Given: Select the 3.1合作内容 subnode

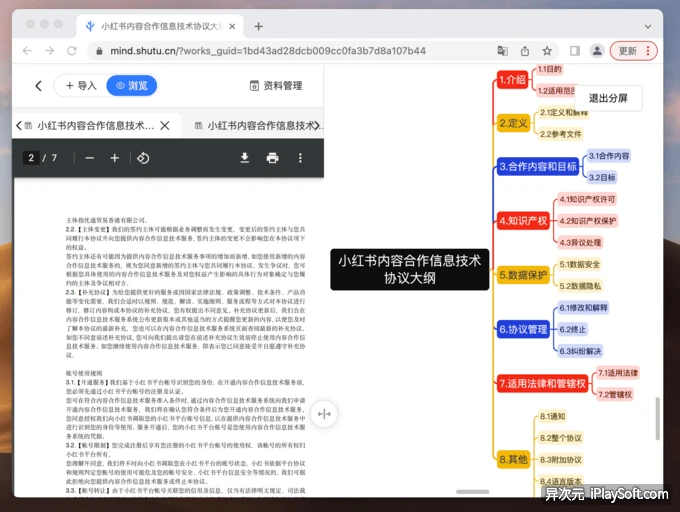Looking at the screenshot, I should click(608, 156).
